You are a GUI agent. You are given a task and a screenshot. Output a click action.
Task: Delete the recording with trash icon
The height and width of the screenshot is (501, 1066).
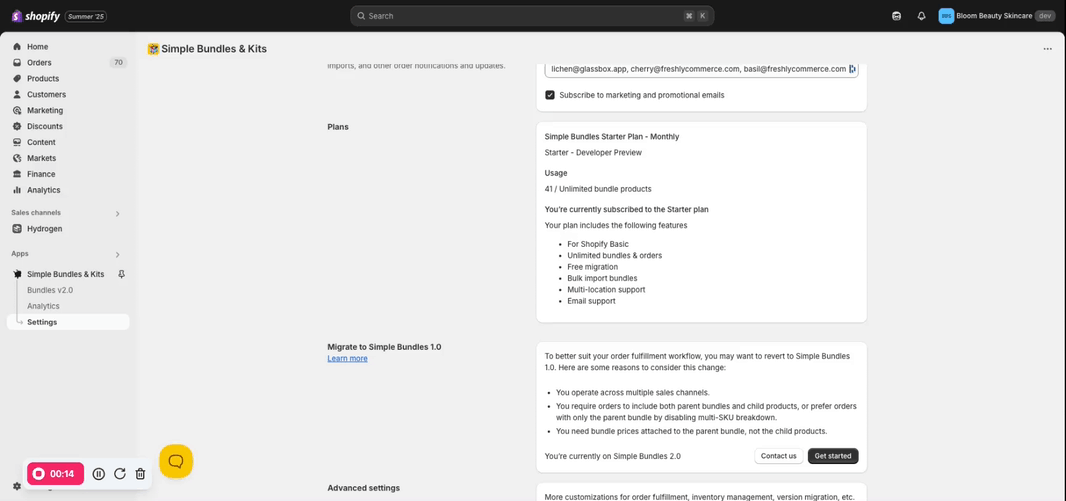(x=140, y=474)
